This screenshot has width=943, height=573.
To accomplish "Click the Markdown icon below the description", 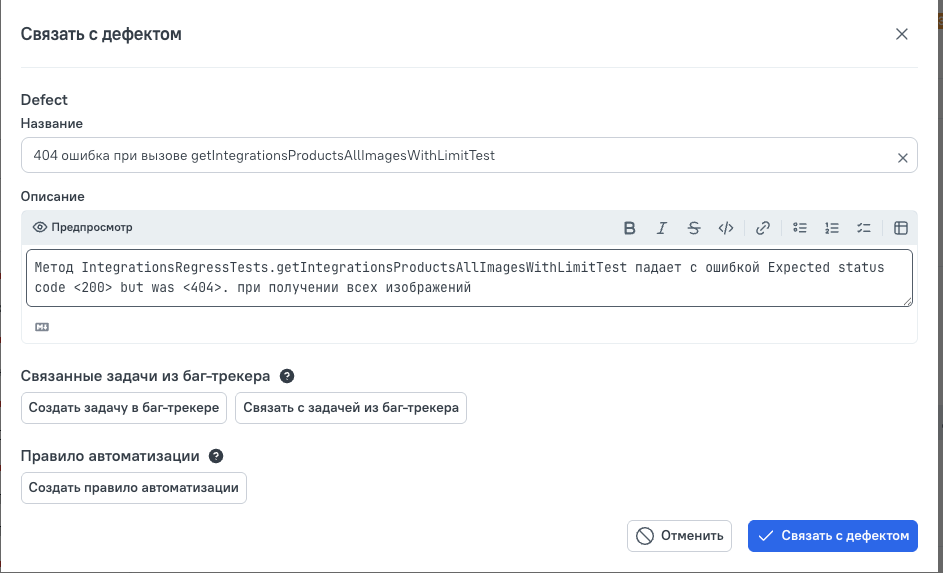I will (41, 327).
